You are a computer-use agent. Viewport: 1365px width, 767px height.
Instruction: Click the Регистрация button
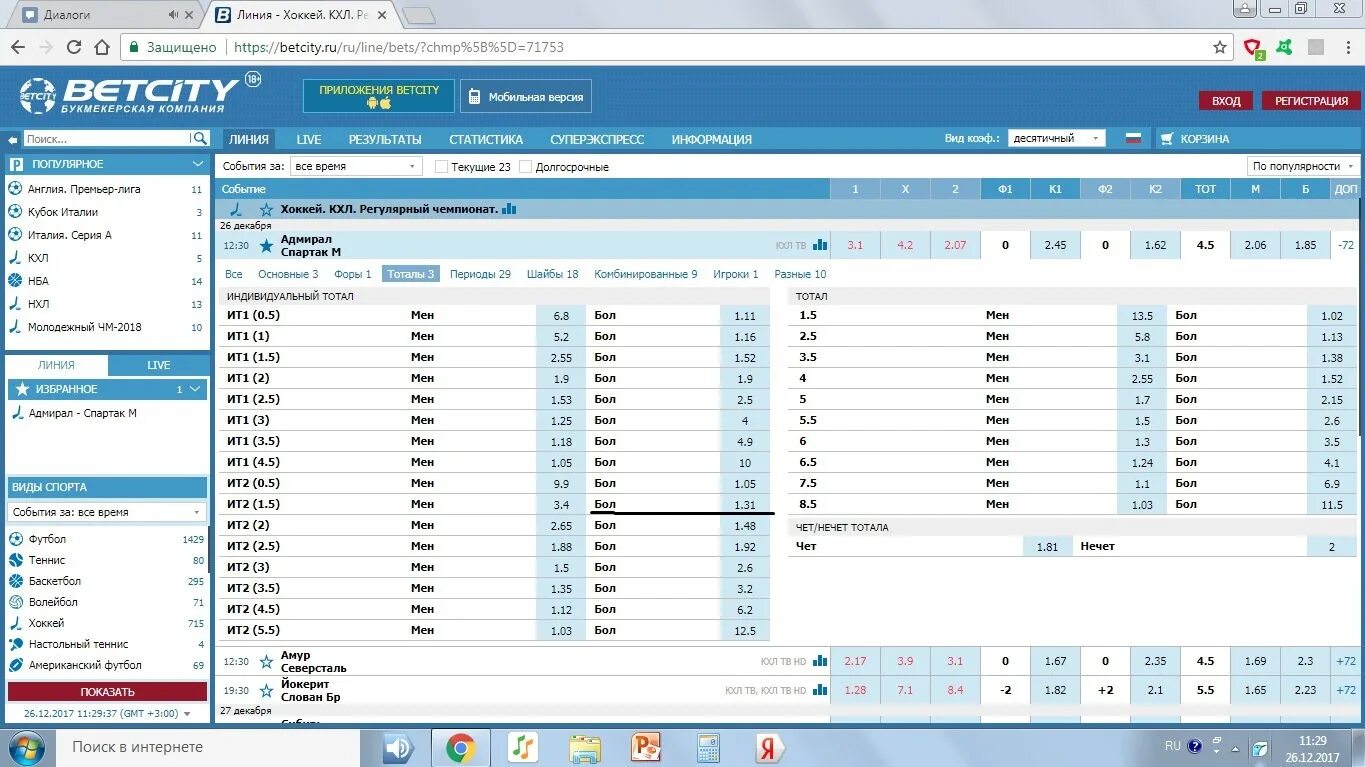tap(1311, 101)
